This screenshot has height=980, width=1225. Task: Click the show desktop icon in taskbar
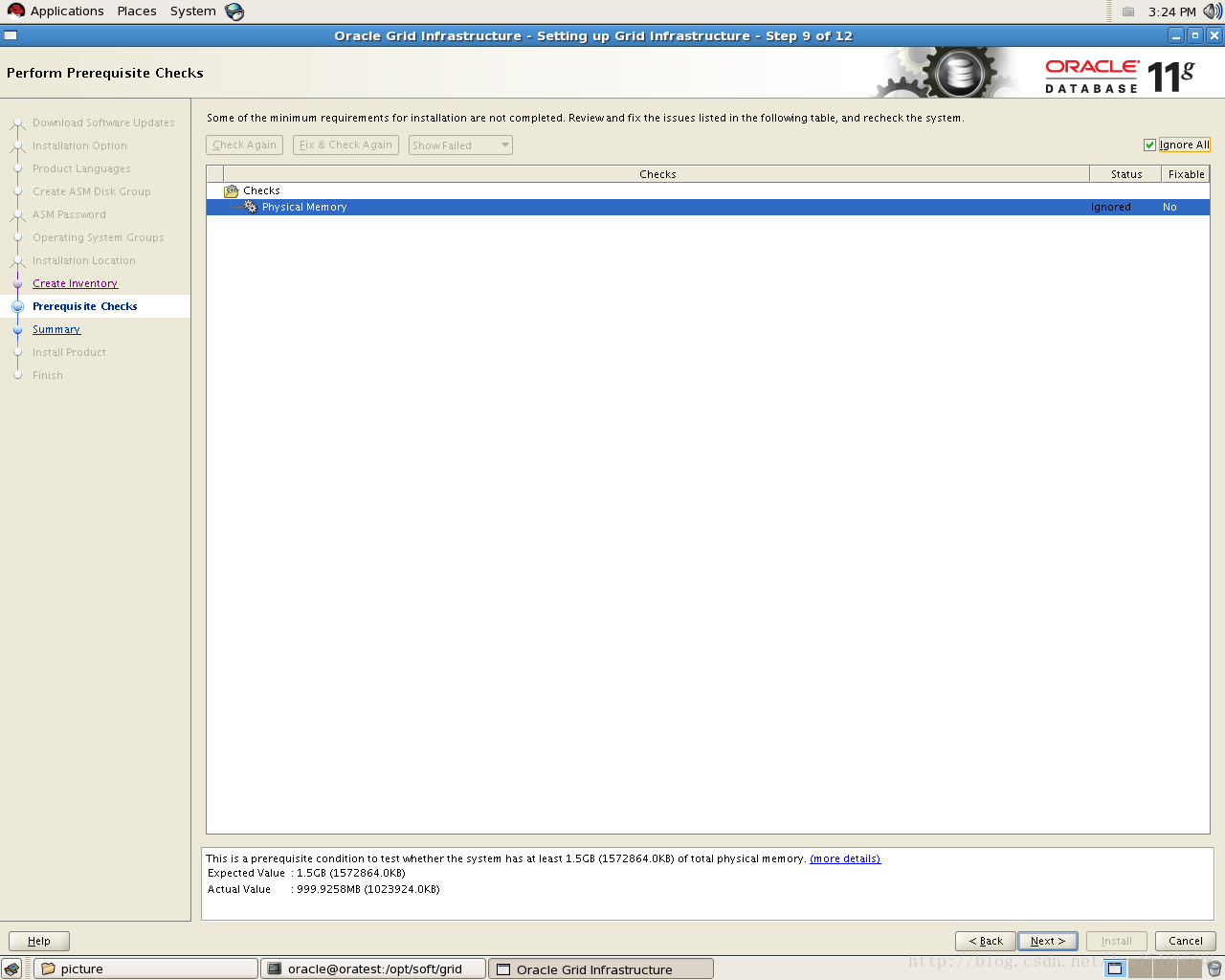click(11, 969)
